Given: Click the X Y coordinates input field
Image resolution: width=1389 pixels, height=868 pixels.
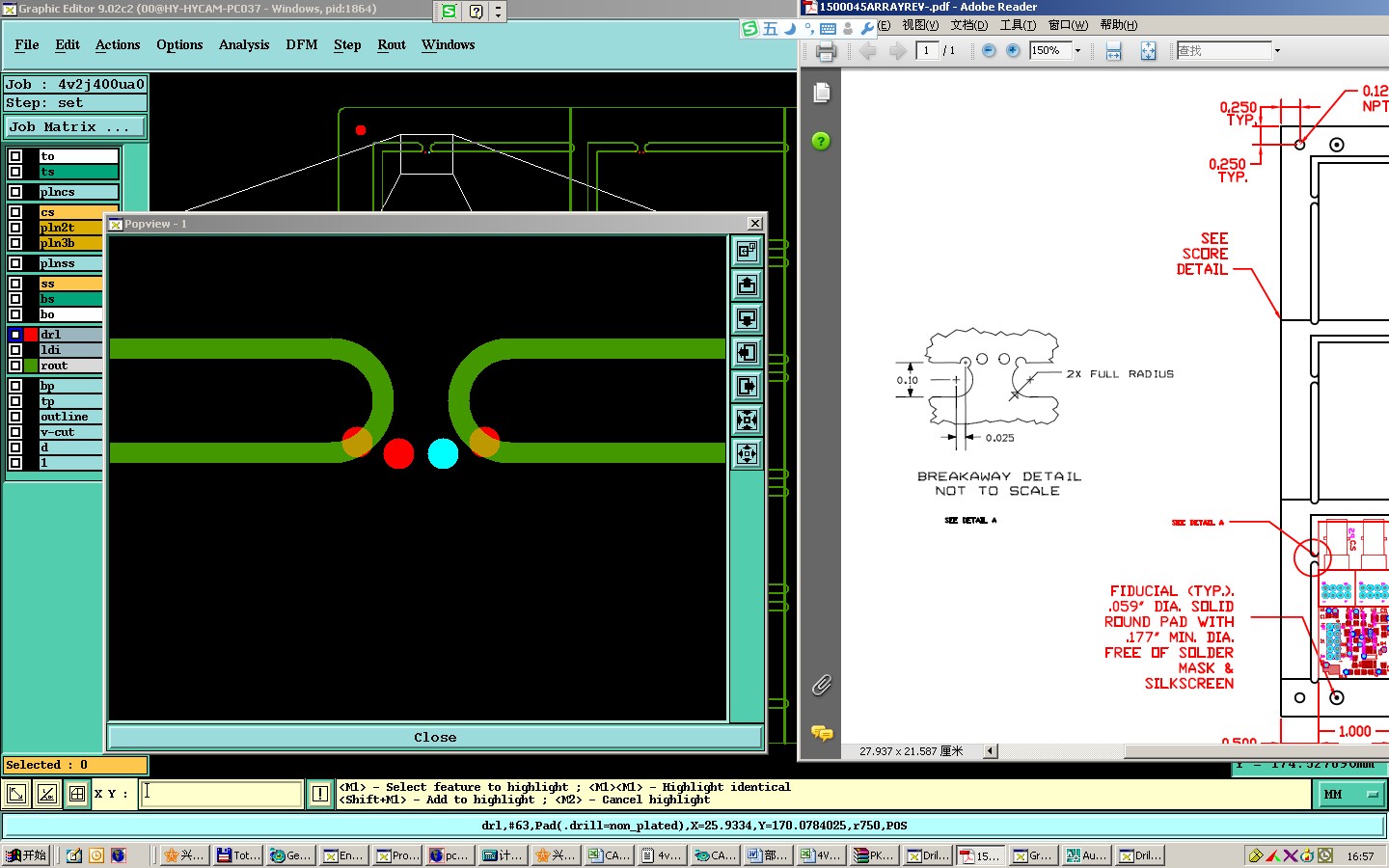Looking at the screenshot, I should pos(222,794).
